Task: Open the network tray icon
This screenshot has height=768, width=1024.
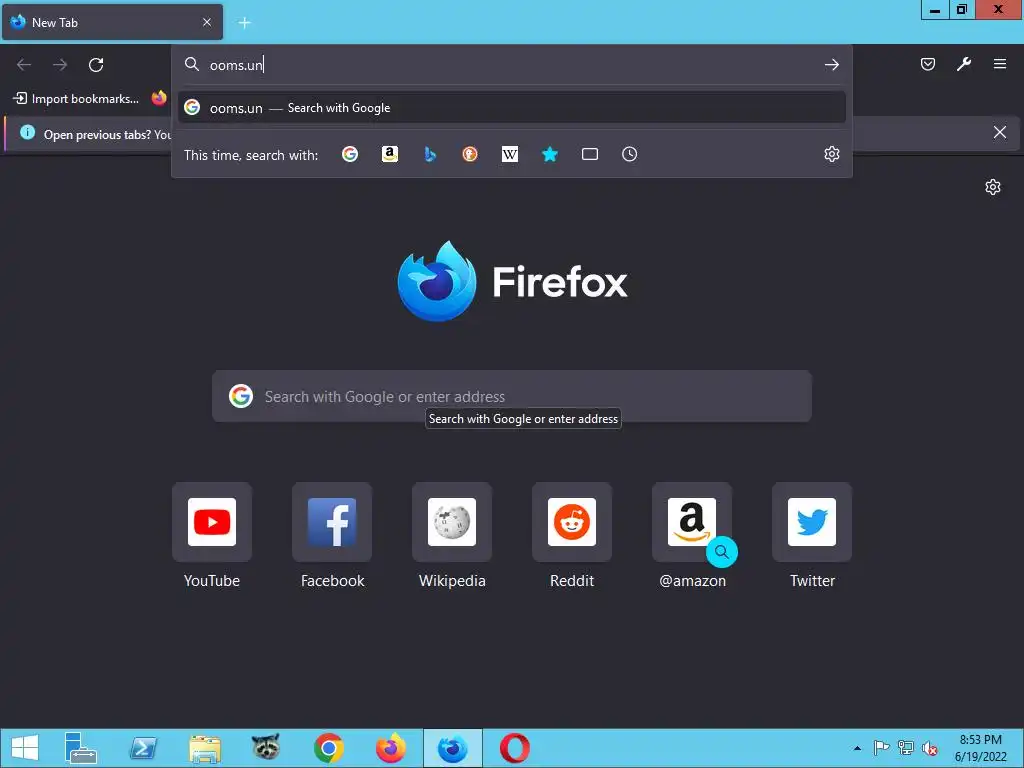Action: click(906, 748)
